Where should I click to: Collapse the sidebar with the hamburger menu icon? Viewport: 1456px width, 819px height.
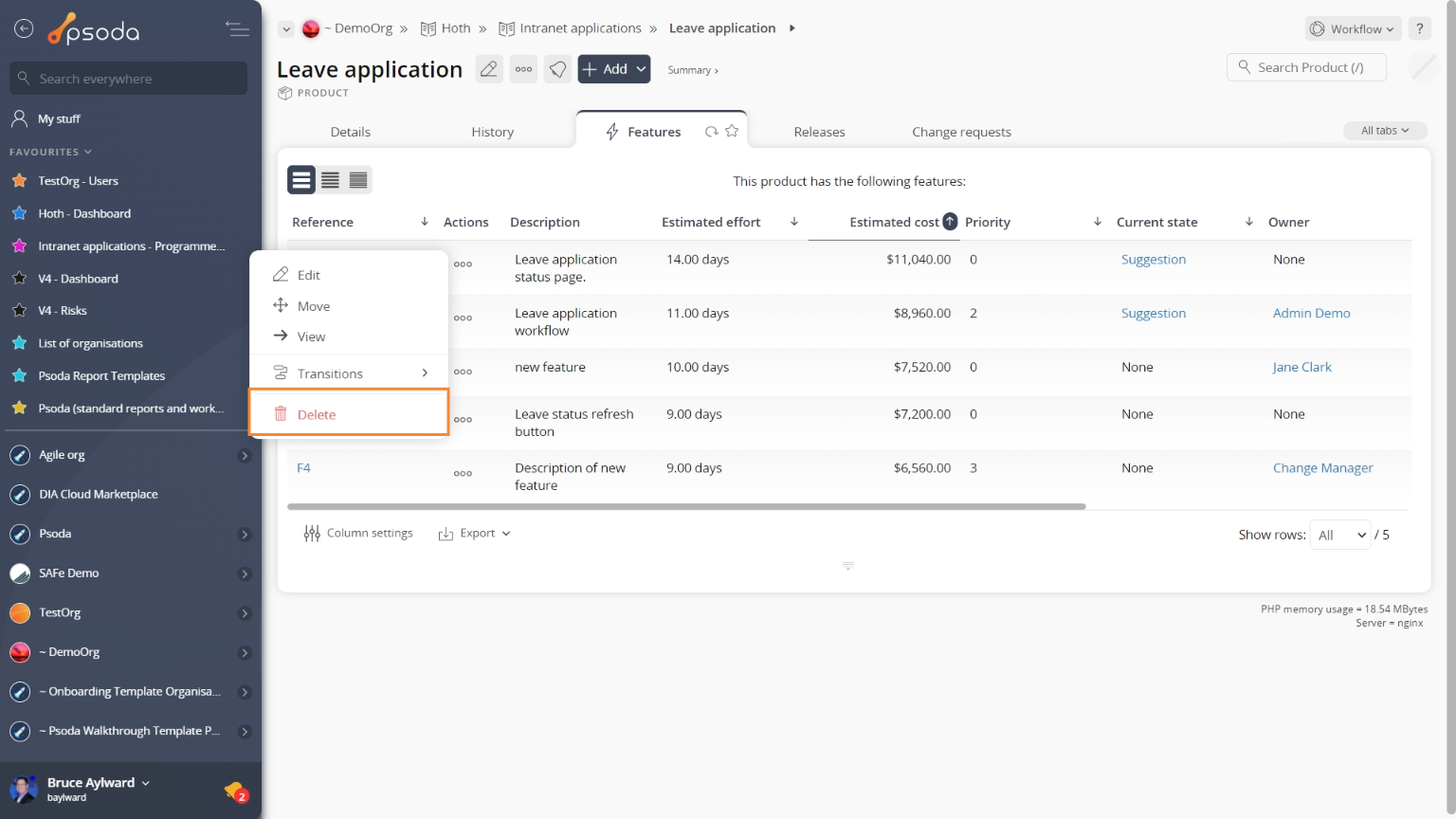pos(237,29)
